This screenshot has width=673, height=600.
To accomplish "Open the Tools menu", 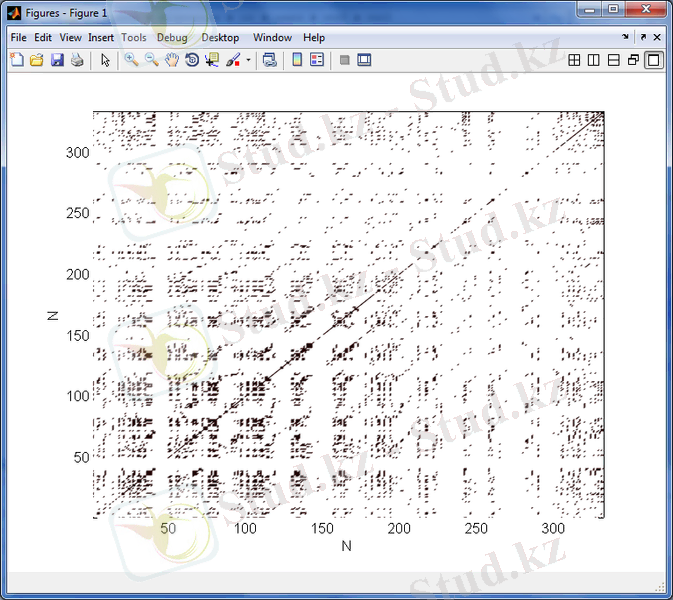I will point(134,38).
